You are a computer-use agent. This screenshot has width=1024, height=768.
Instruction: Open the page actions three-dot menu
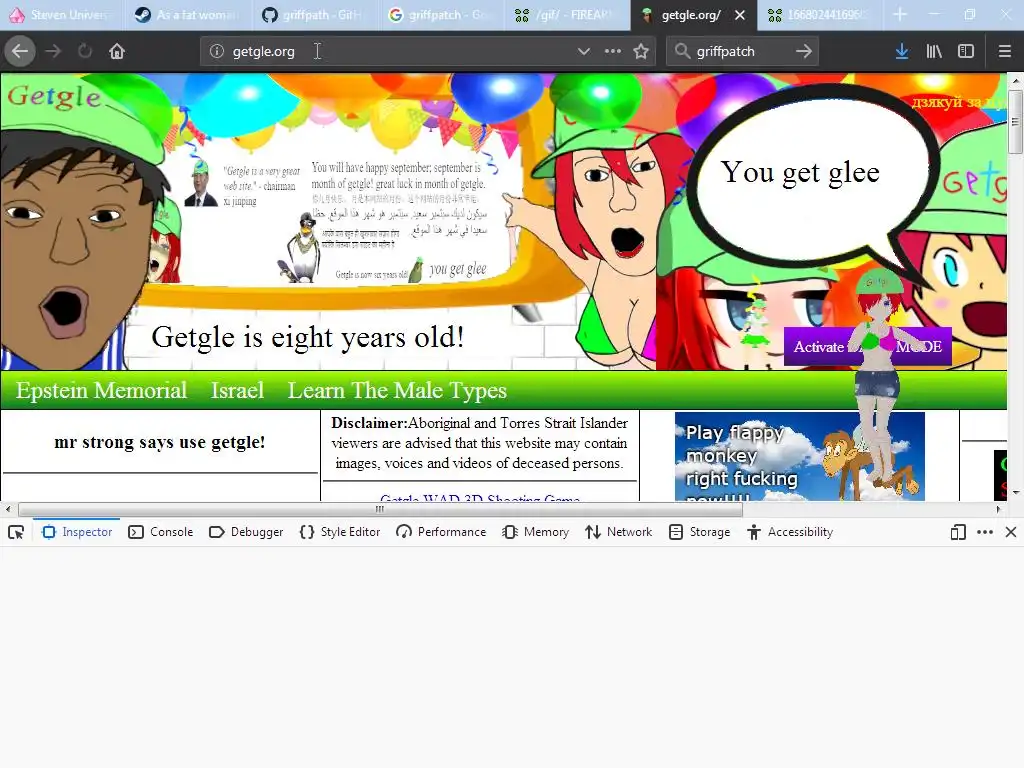(613, 51)
